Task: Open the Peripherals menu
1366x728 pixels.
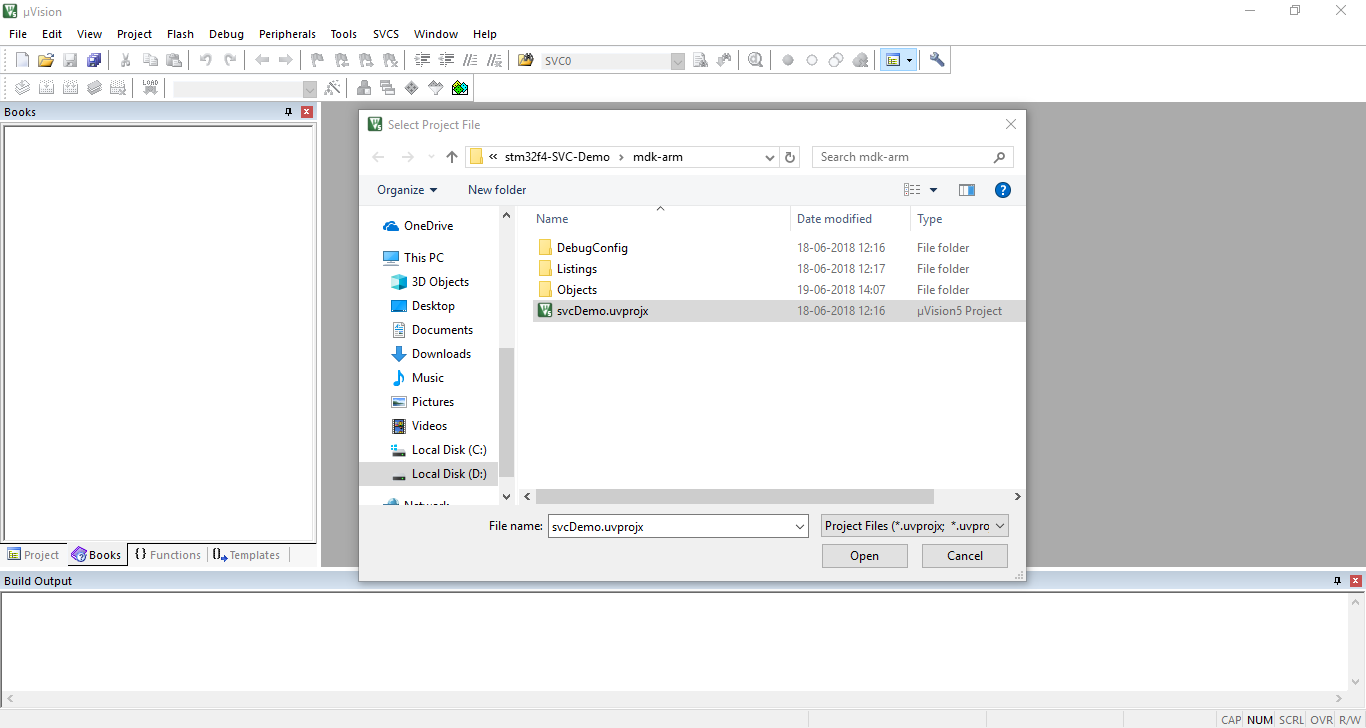Action: (287, 34)
